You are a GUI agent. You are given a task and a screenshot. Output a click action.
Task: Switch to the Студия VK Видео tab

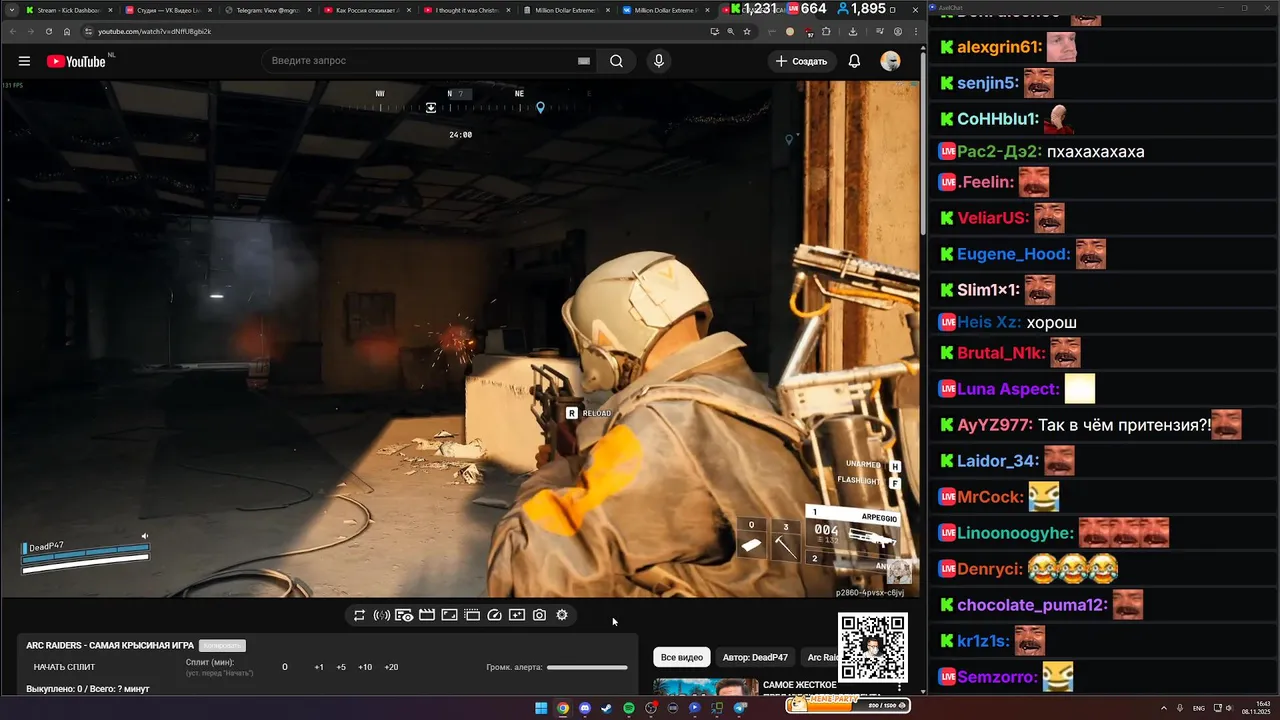point(167,10)
